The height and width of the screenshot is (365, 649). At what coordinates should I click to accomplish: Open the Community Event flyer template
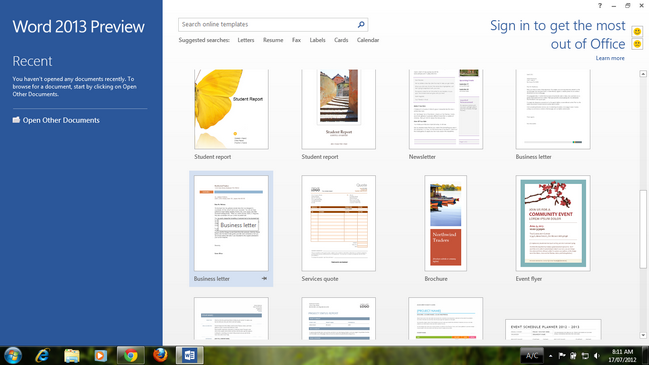(553, 223)
